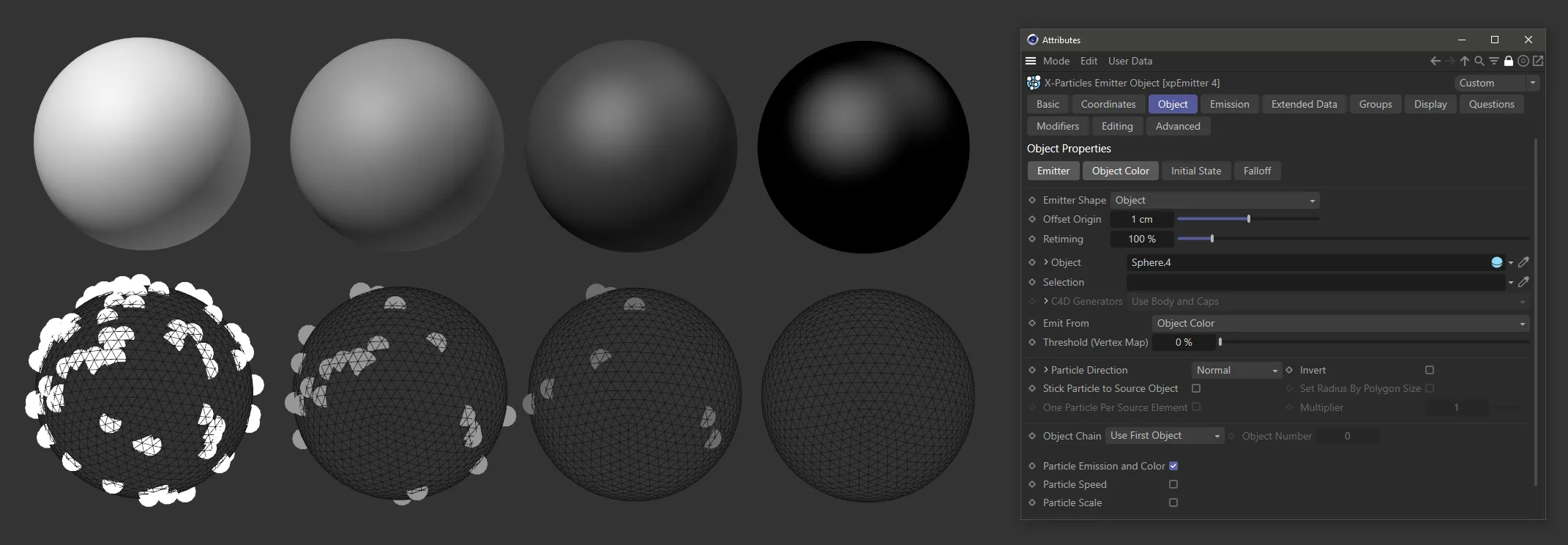Click keyframe diamond next to Threshold (Vertex Map)

pos(1032,342)
